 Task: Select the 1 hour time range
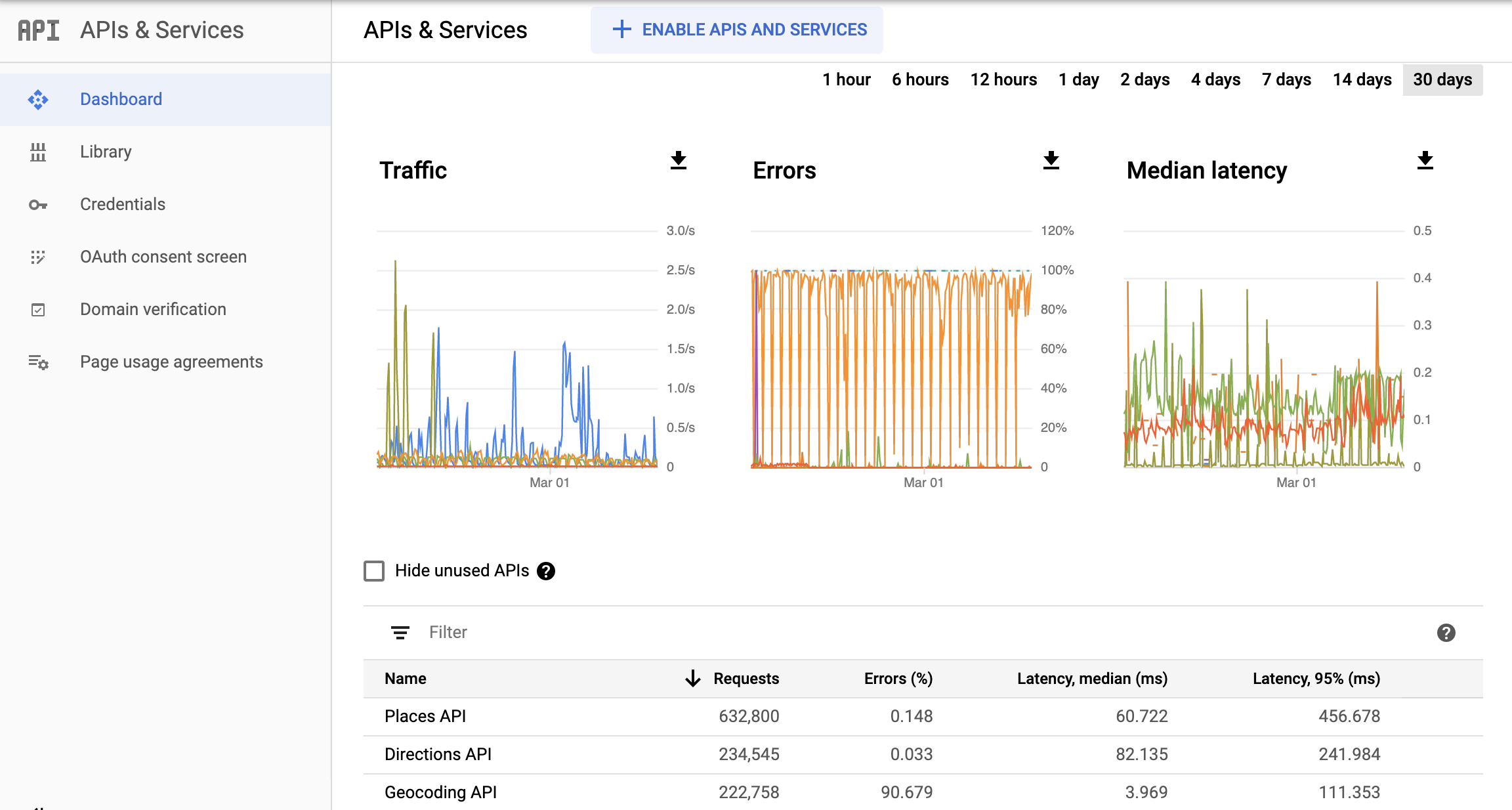click(x=845, y=78)
